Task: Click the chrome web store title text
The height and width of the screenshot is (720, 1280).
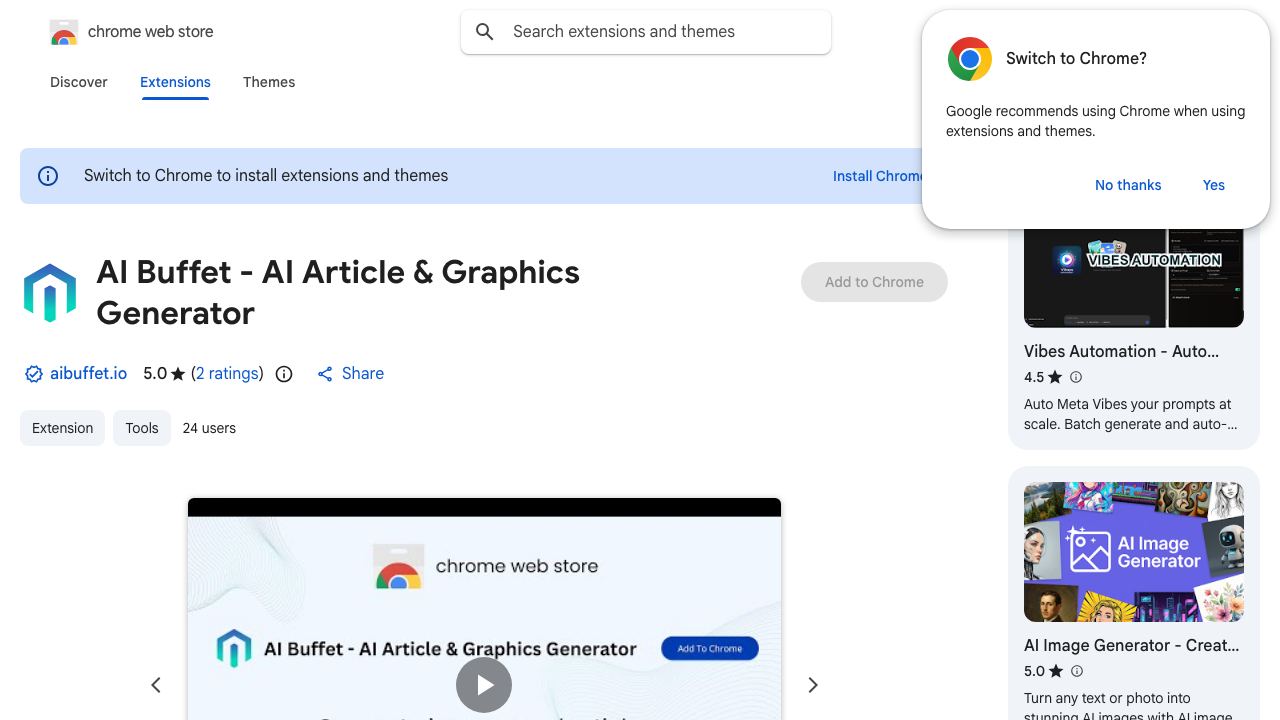Action: (x=151, y=32)
